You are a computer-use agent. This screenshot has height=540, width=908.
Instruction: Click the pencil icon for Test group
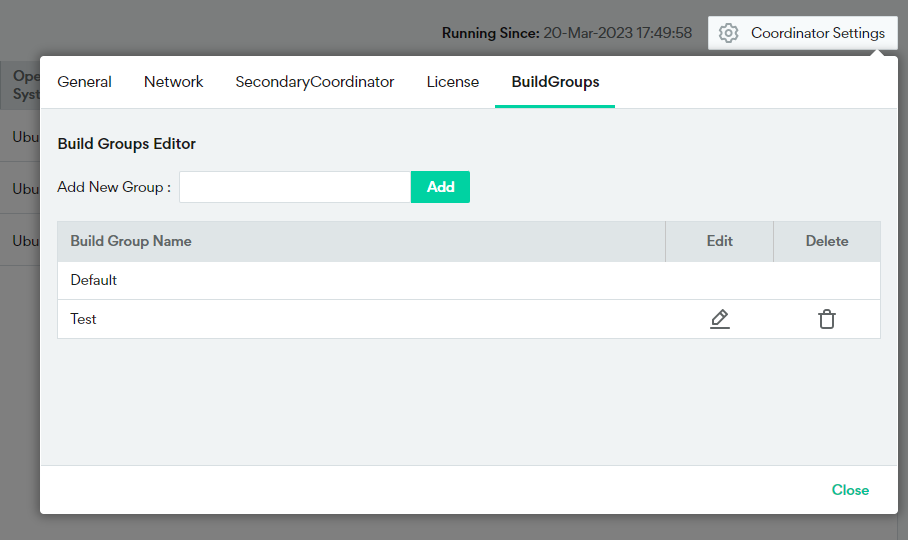point(719,319)
